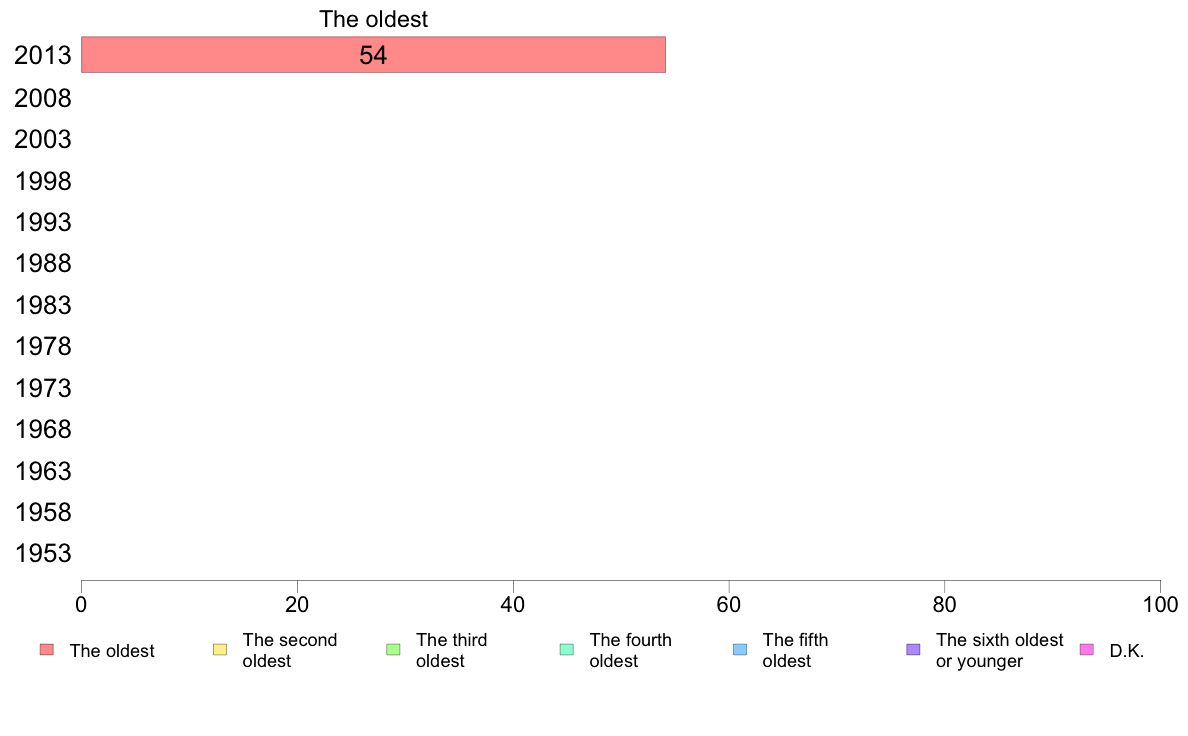1188x736 pixels.
Task: Click the 'The fifth oldest' legend text
Action: point(795,650)
